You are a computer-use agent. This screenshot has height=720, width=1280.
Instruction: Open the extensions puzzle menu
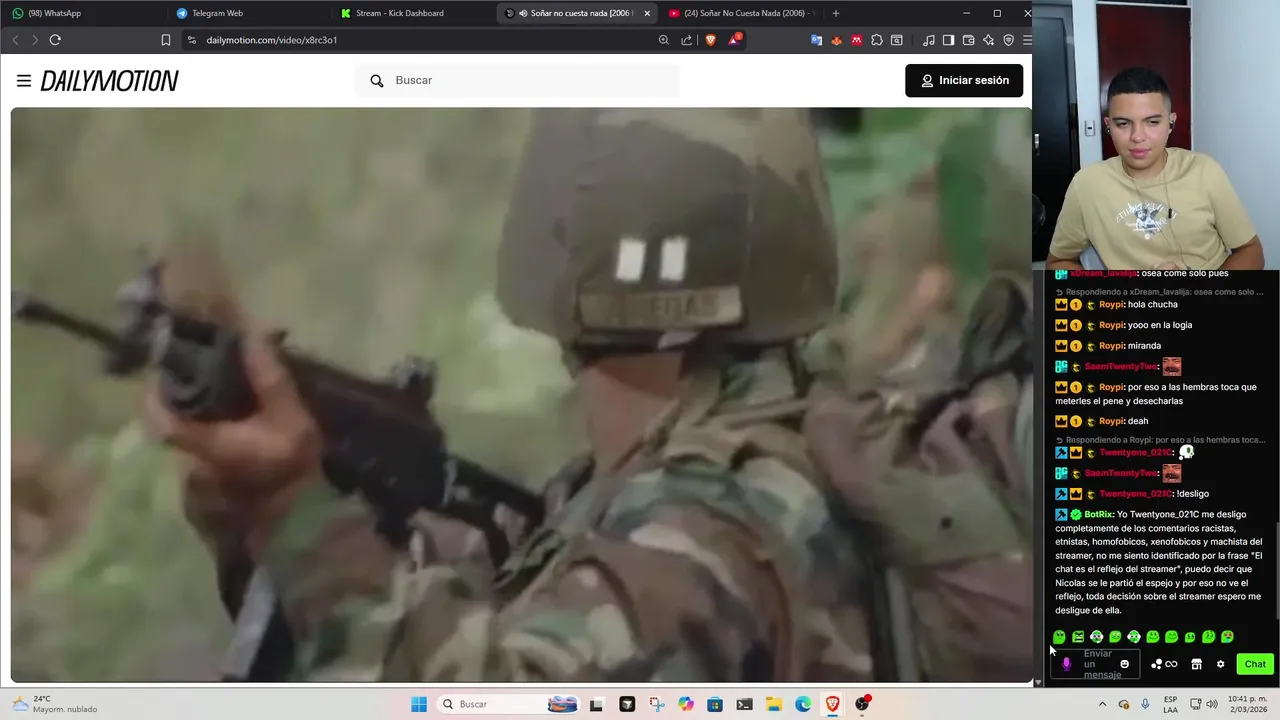click(877, 40)
